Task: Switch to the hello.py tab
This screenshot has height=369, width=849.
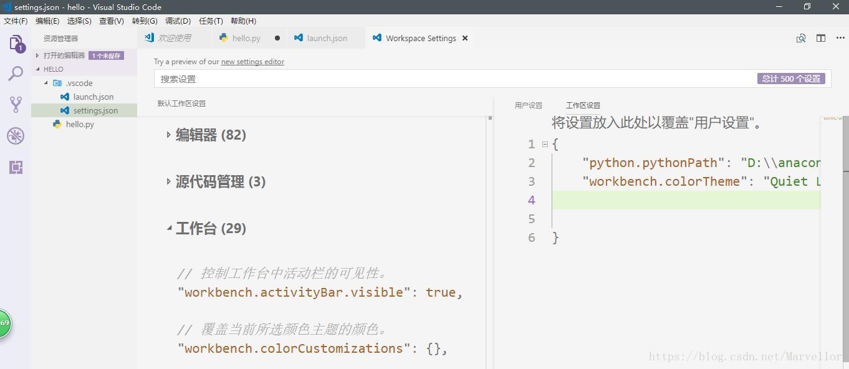Action: pos(246,38)
